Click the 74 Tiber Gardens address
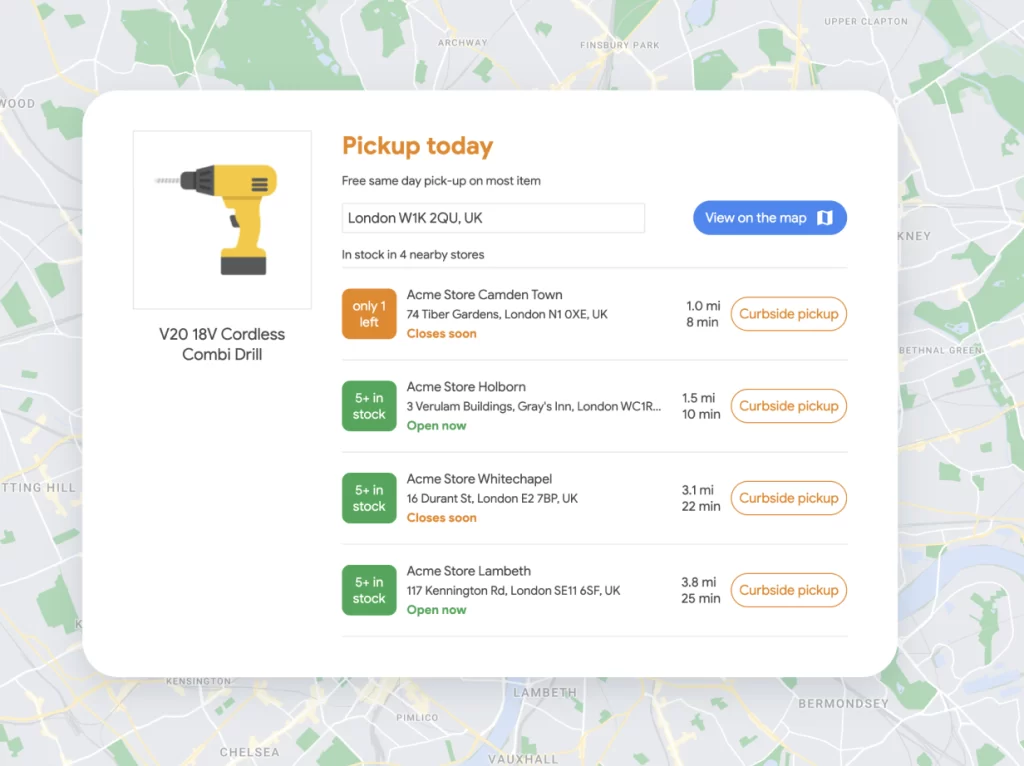 pyautogui.click(x=507, y=314)
